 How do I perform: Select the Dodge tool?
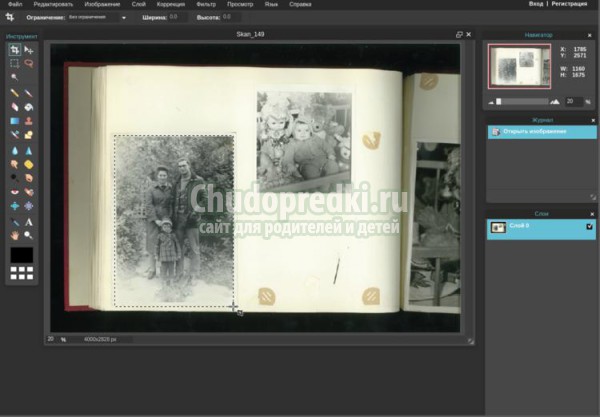point(15,178)
